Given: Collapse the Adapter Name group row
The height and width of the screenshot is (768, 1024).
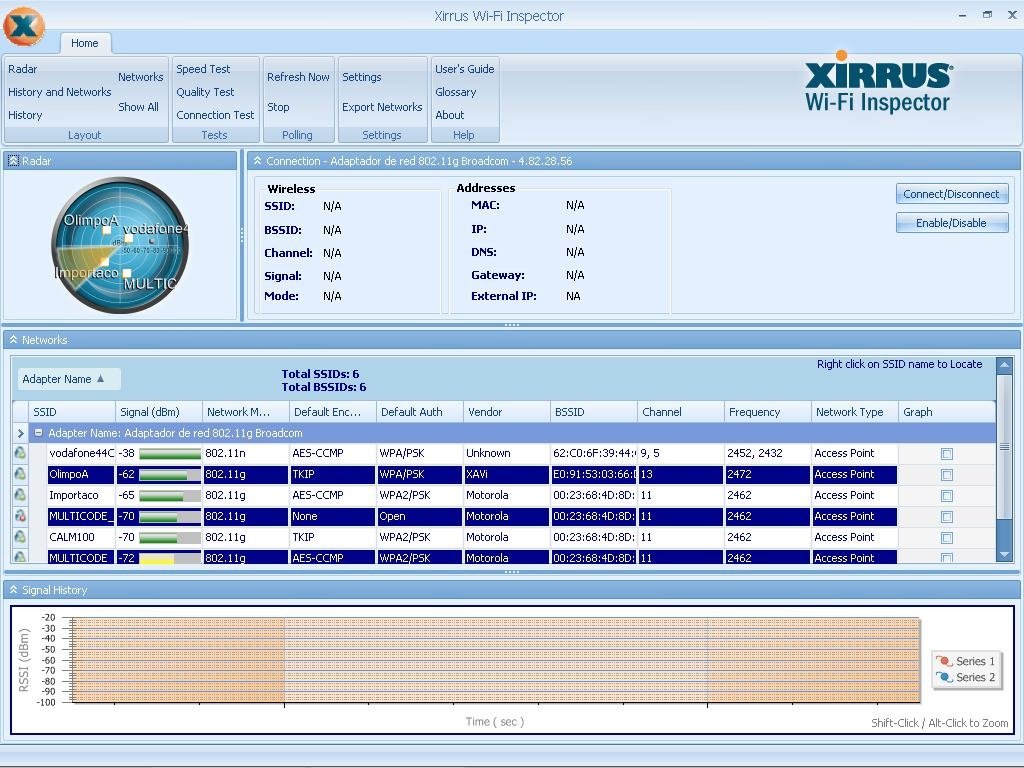Looking at the screenshot, I should 39,433.
